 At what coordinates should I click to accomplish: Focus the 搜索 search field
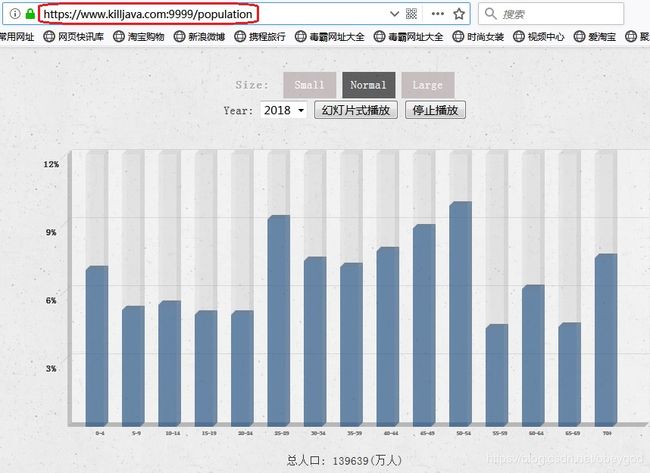[x=551, y=14]
